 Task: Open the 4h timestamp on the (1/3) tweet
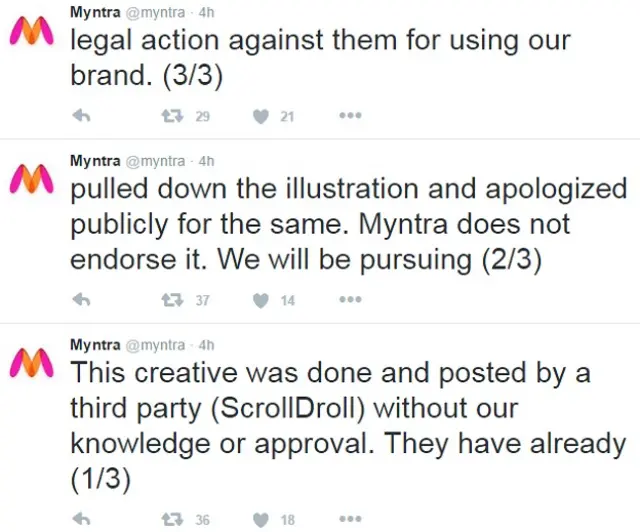point(207,345)
